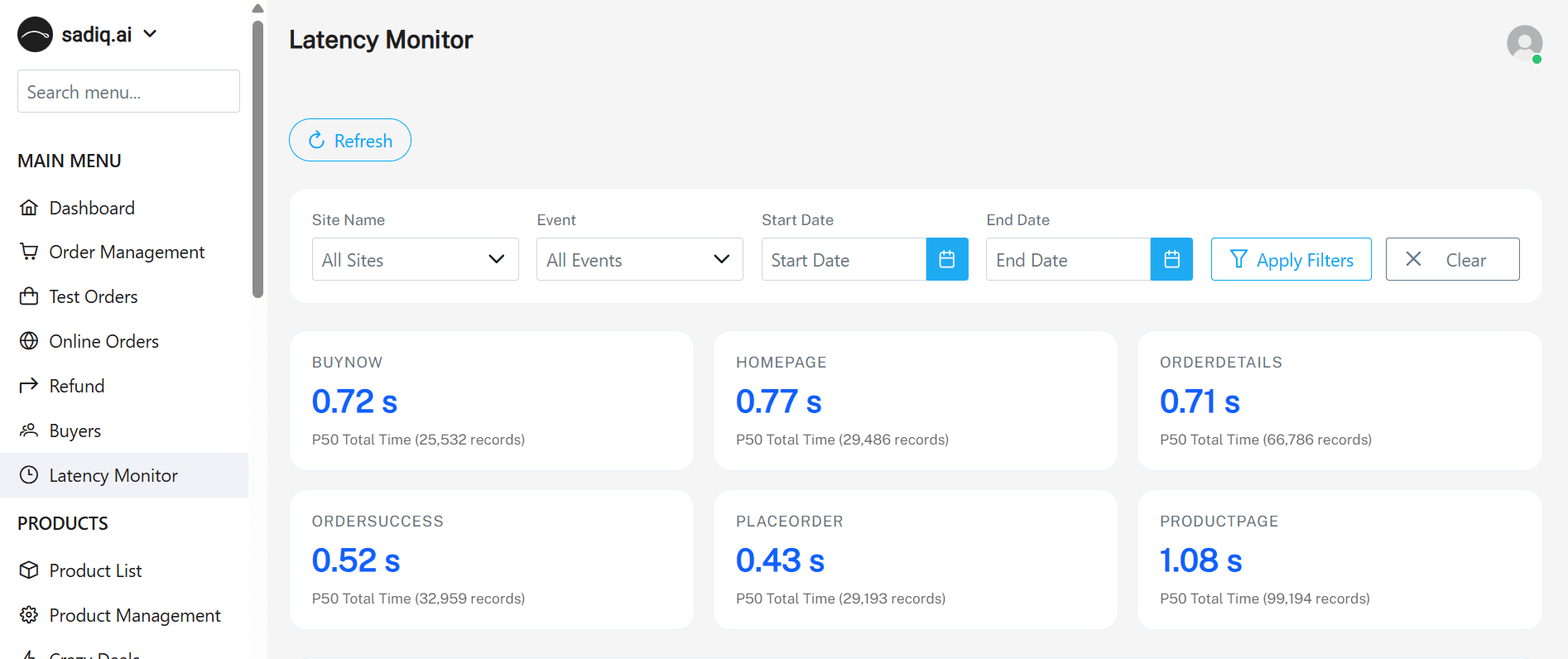
Task: Select Latency Monitor in the sidebar
Action: pos(124,475)
